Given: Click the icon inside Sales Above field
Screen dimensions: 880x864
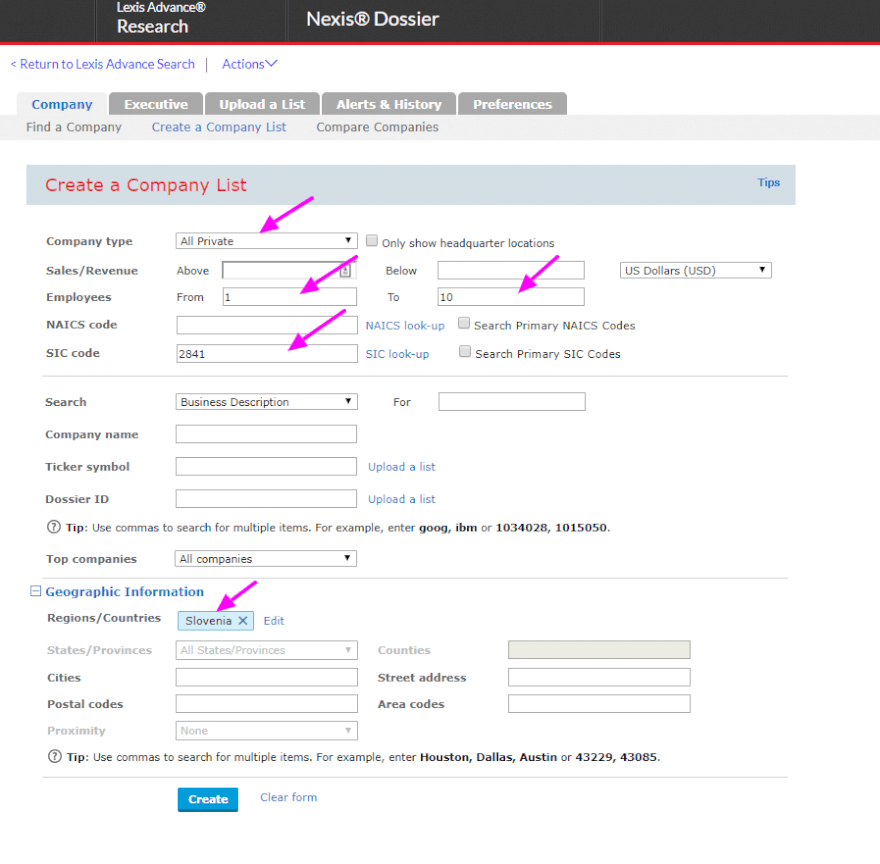Looking at the screenshot, I should coord(345,271).
